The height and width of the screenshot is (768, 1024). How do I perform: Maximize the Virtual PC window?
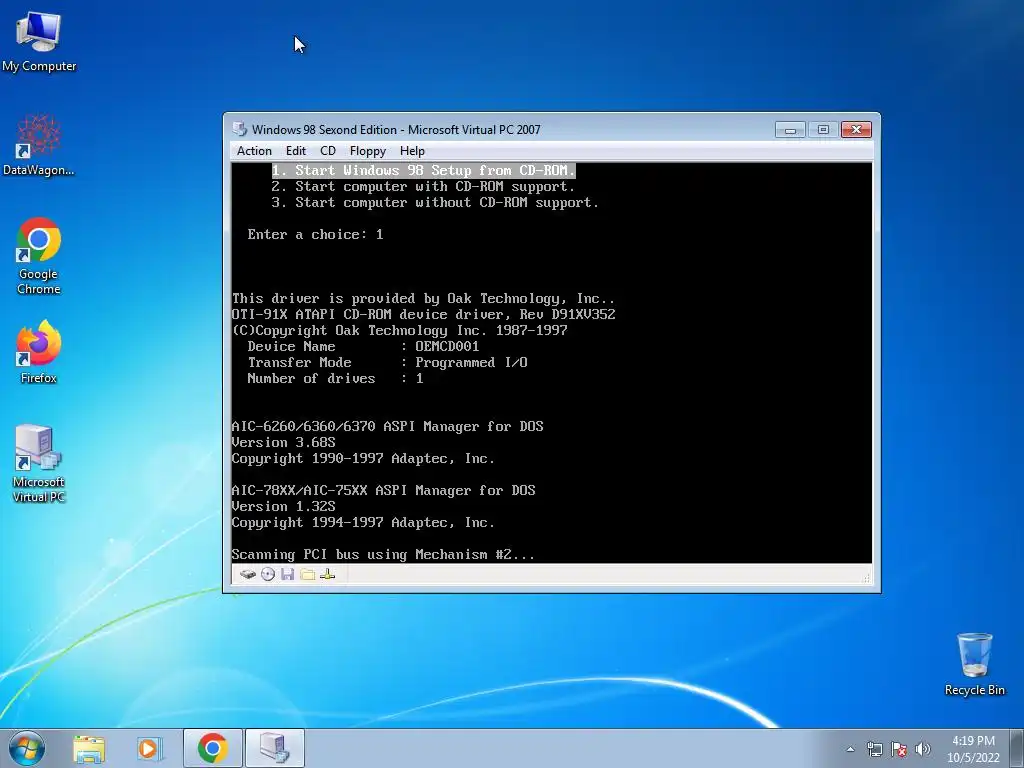(823, 129)
